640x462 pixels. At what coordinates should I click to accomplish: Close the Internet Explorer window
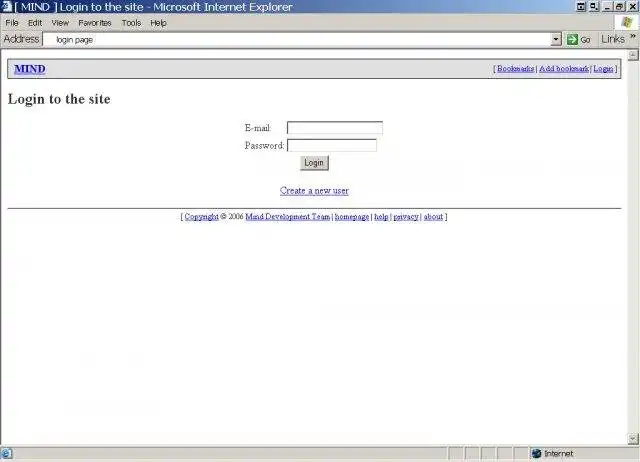(632, 7)
